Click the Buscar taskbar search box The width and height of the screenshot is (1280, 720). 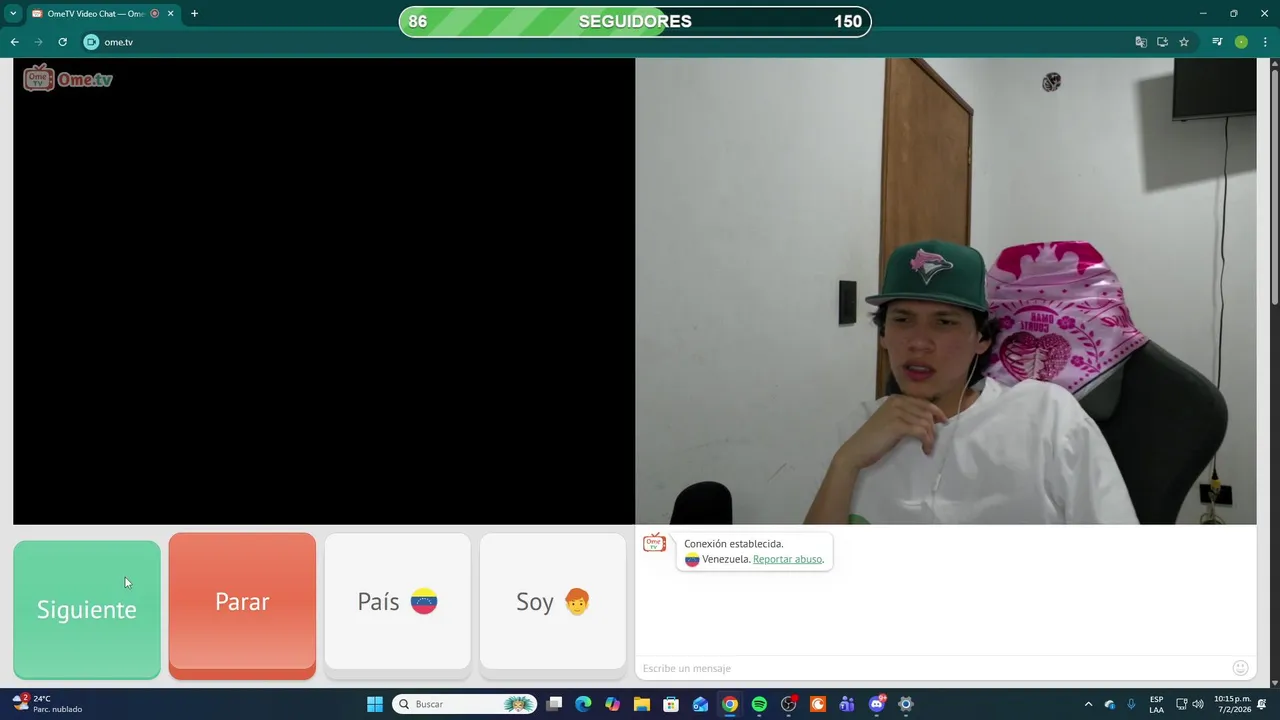[x=465, y=704]
